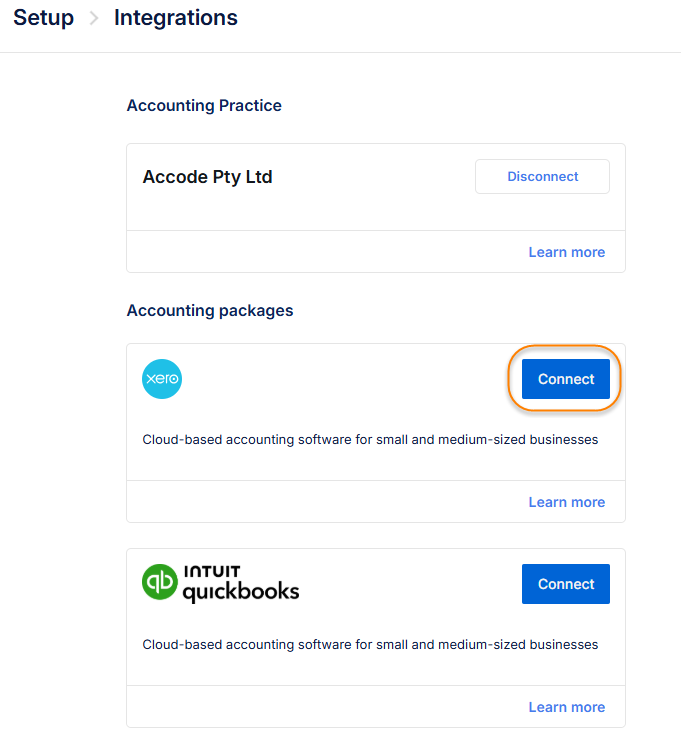Click the description text under the QuickBooks logo
The height and width of the screenshot is (745, 681).
point(370,644)
